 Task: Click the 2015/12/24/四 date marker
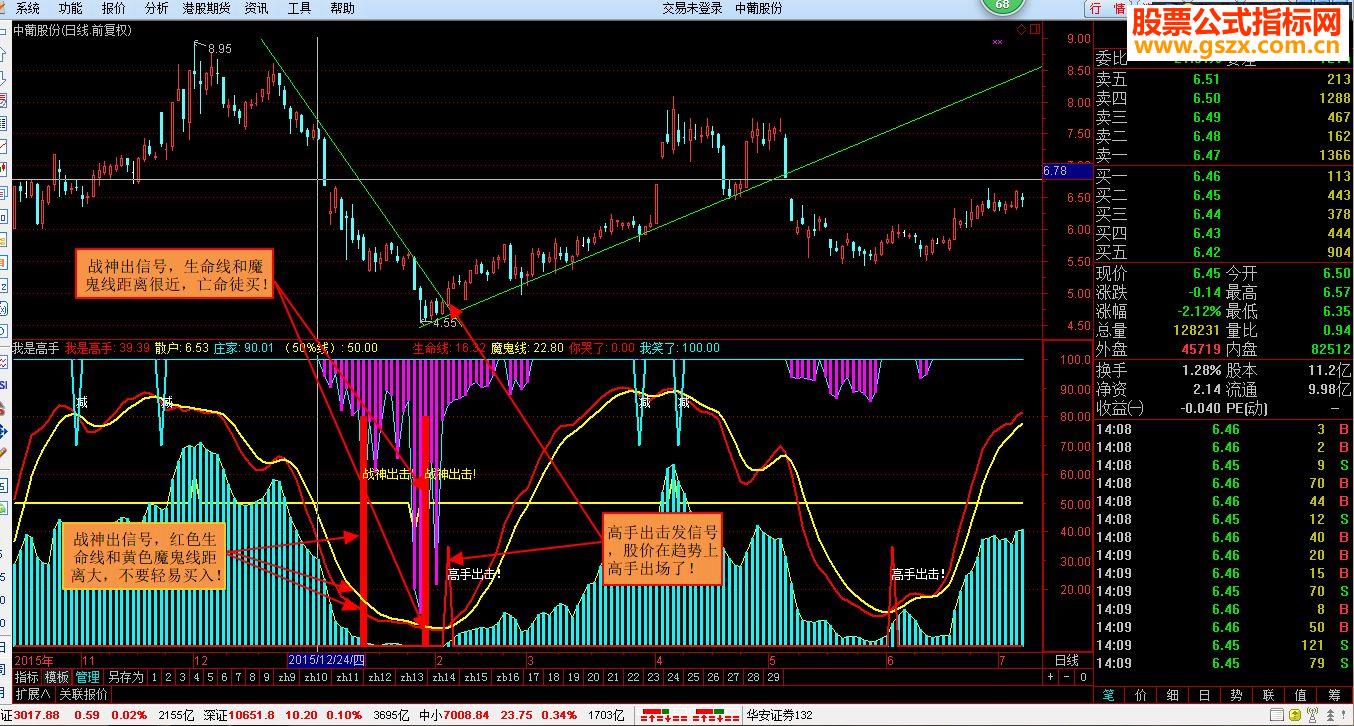328,660
